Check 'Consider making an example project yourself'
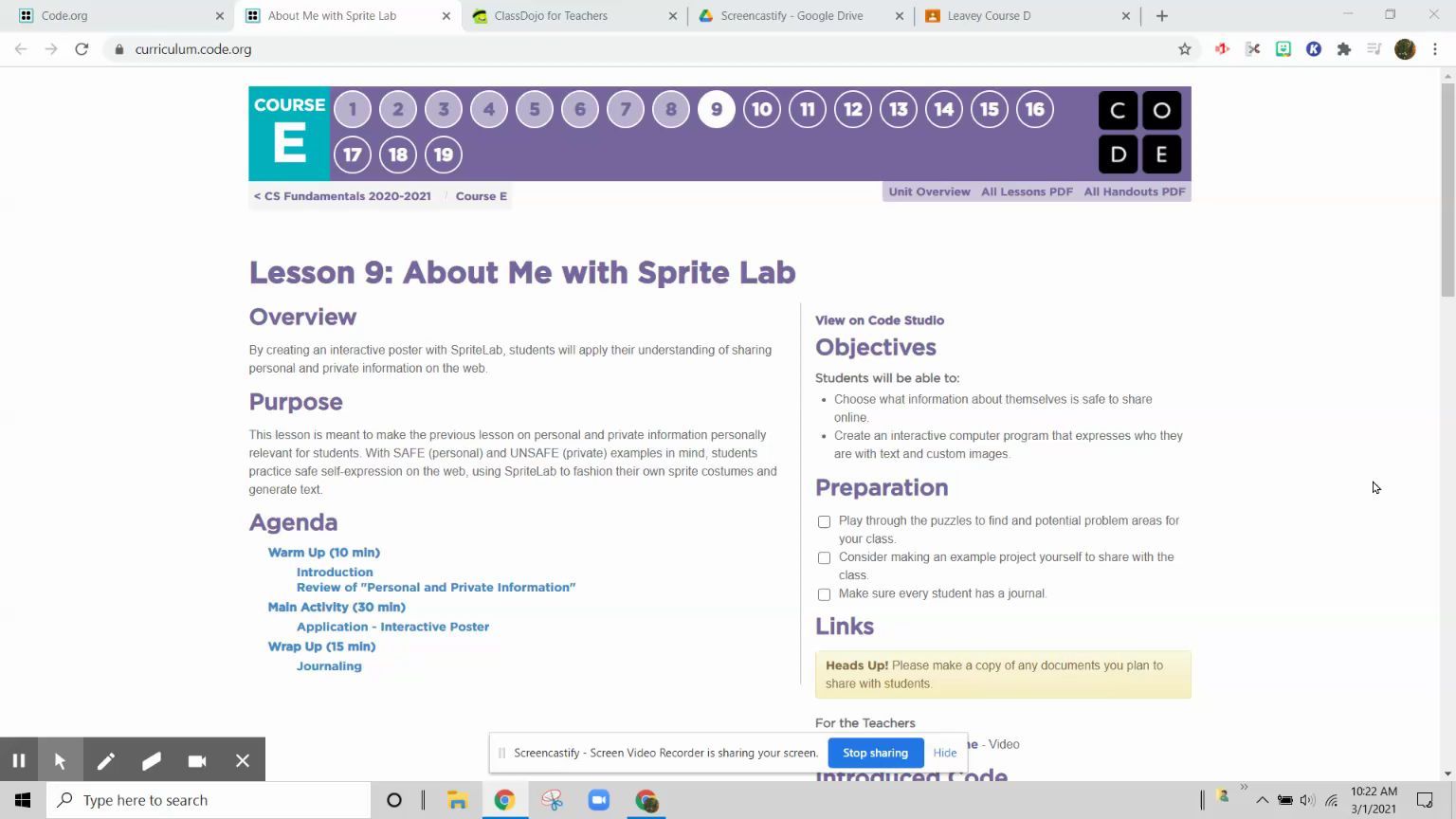 [x=824, y=557]
